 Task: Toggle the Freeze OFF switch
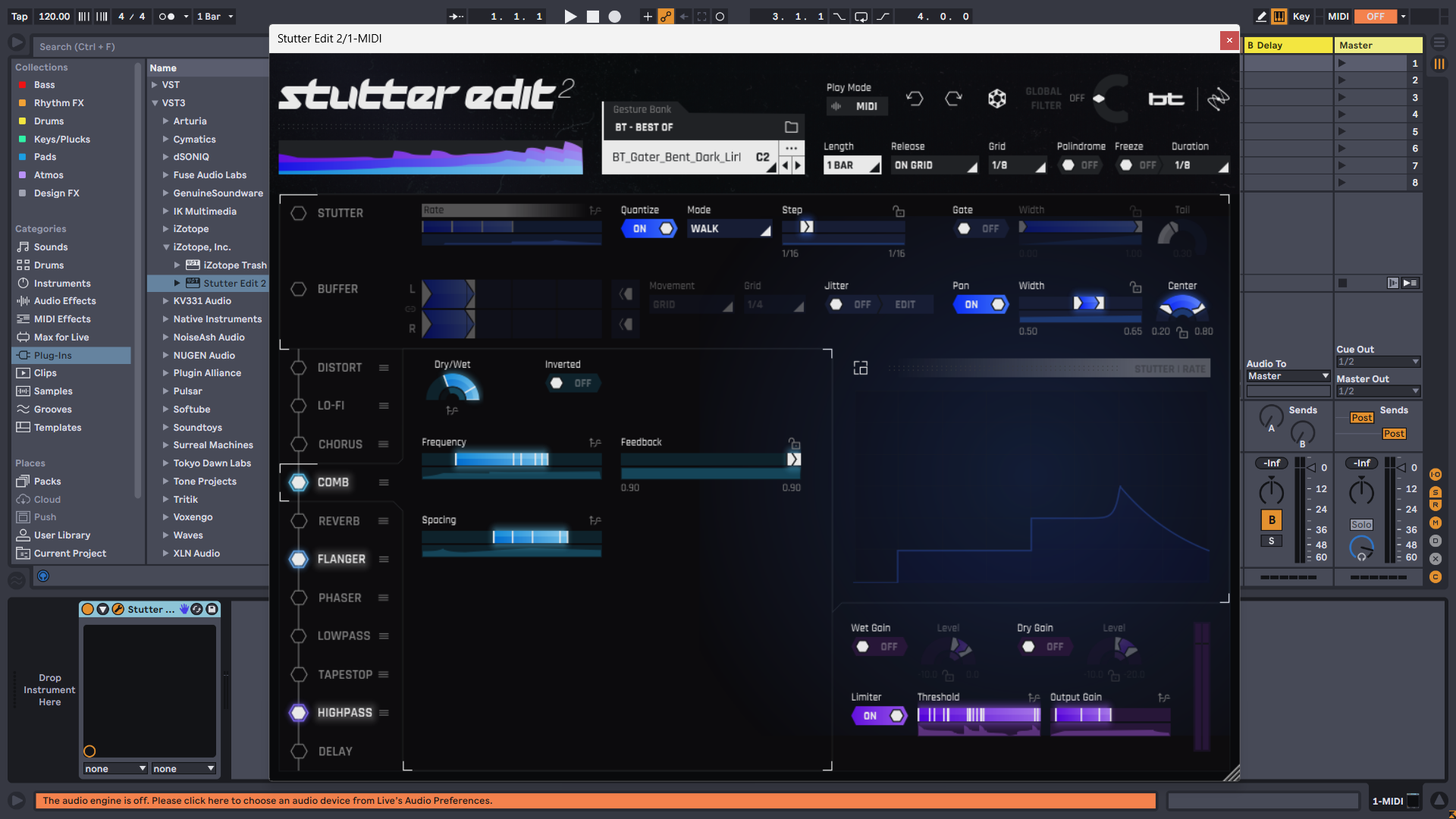(1137, 165)
